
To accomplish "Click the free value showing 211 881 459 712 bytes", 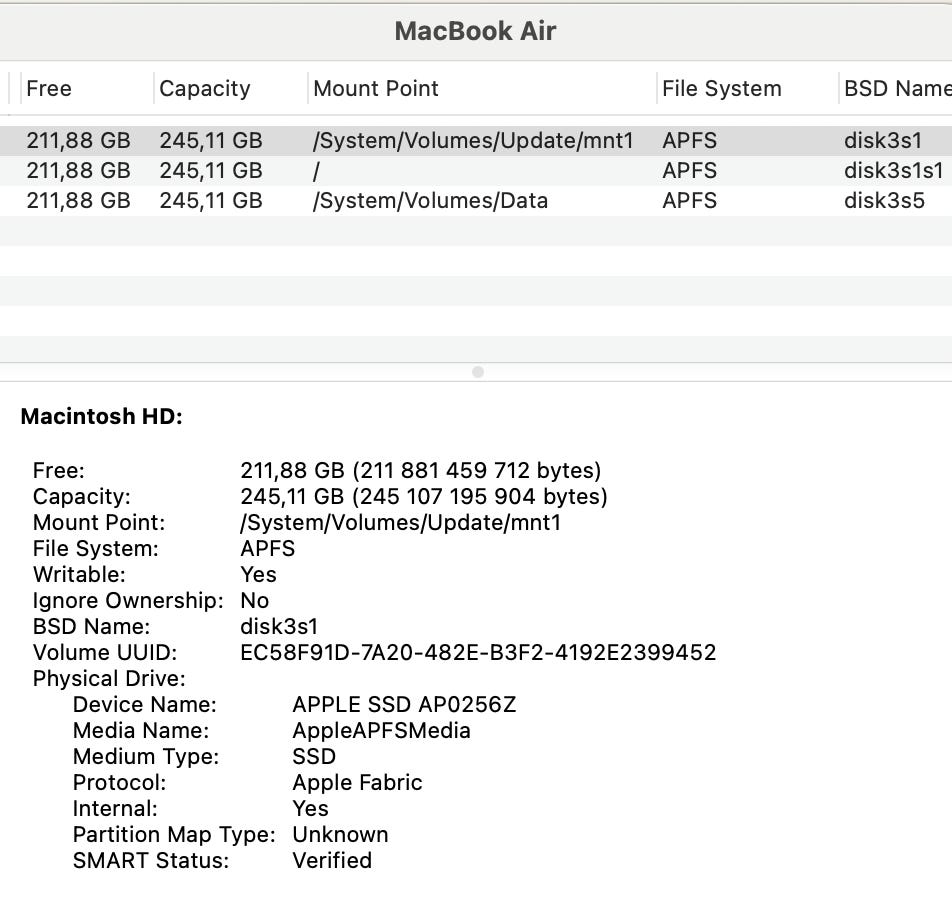I will point(421,471).
